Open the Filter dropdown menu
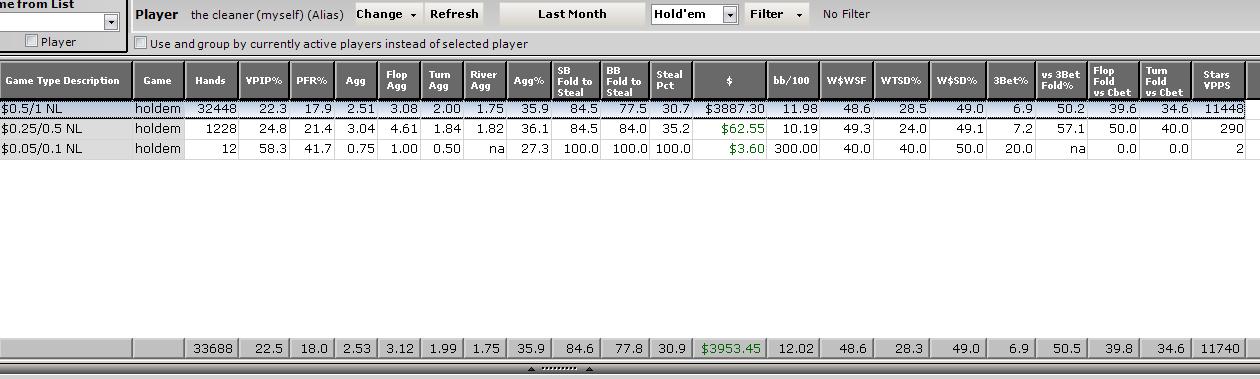 click(776, 14)
